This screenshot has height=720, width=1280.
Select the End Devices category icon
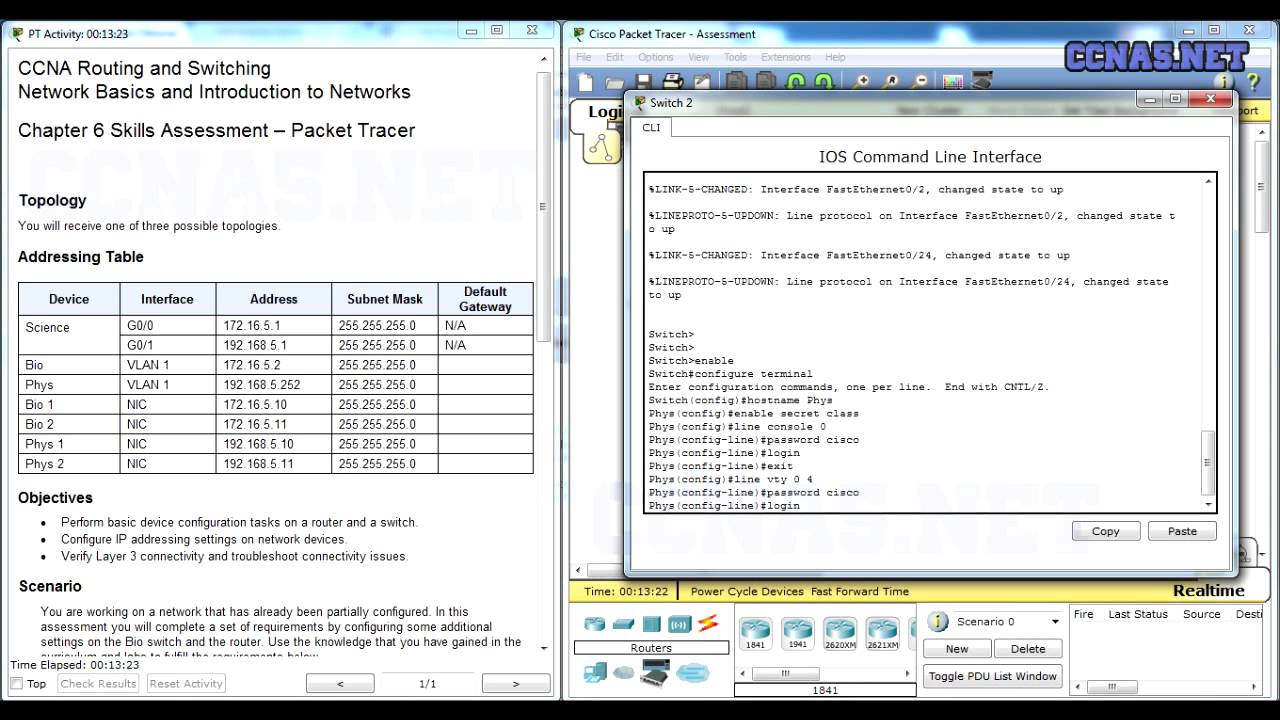pyautogui.click(x=595, y=674)
